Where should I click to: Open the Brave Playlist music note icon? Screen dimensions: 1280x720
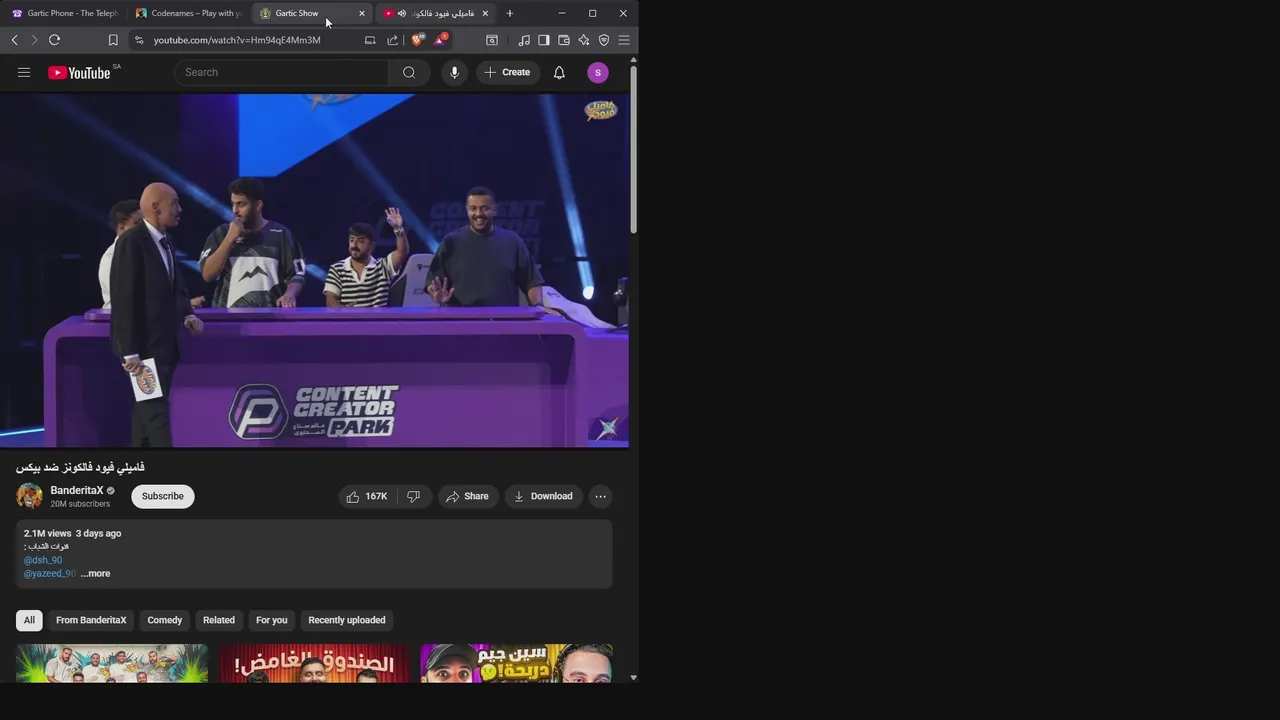pyautogui.click(x=524, y=40)
